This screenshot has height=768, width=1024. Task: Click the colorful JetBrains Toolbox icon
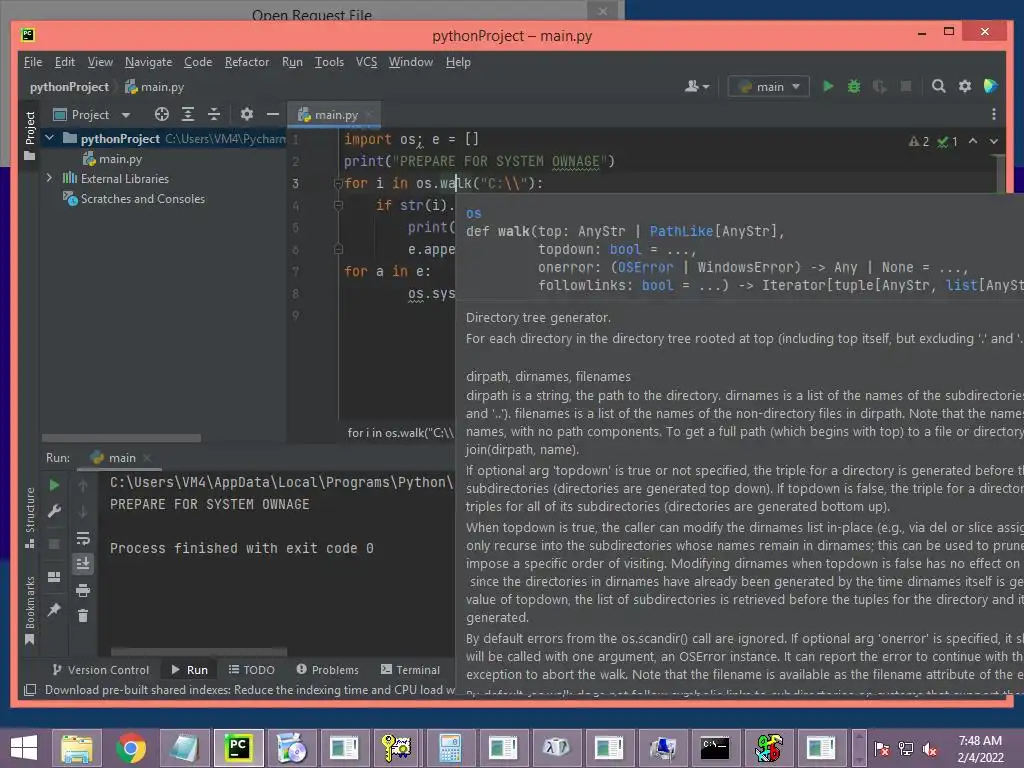click(x=991, y=86)
